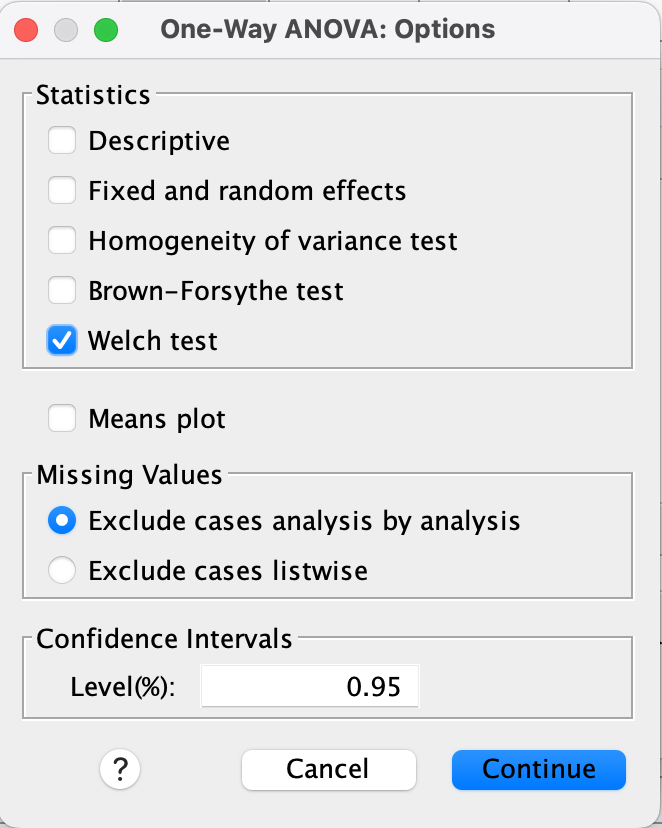Viewport: 662px width, 828px height.
Task: Check the Brown-Forsythe test box
Action: [x=63, y=291]
